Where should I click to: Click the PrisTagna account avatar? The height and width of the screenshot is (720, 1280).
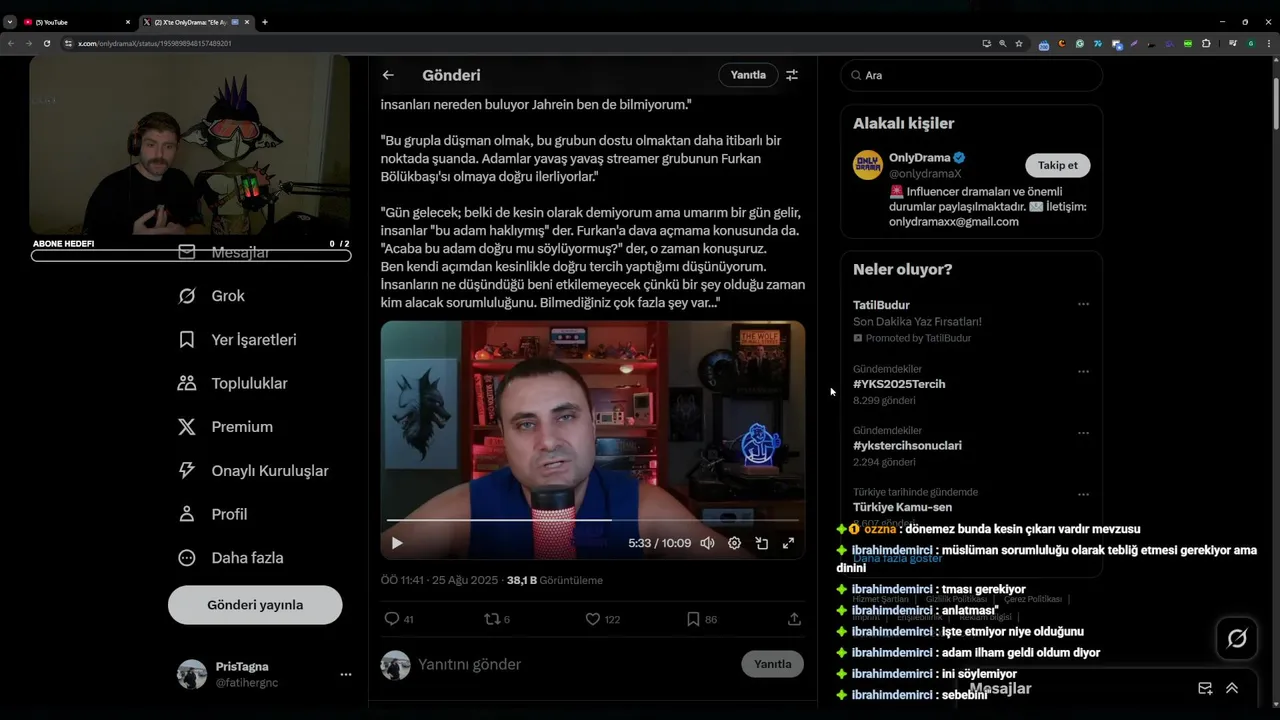coord(192,674)
